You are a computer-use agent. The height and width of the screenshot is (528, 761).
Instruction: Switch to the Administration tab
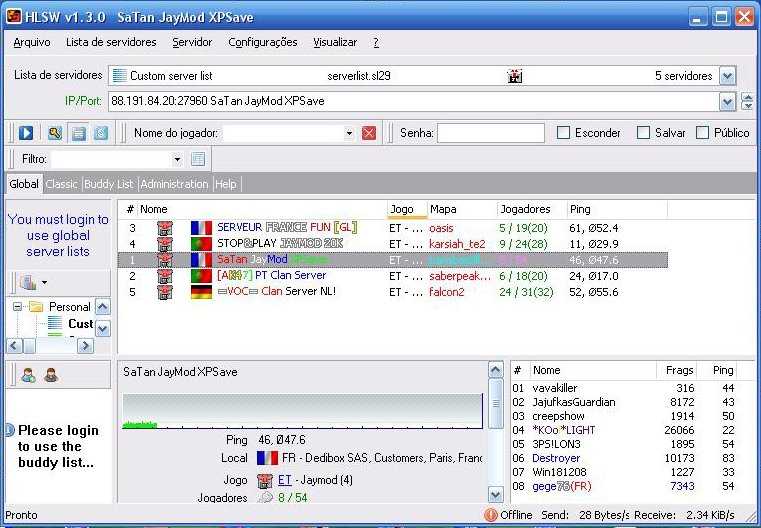pos(174,184)
